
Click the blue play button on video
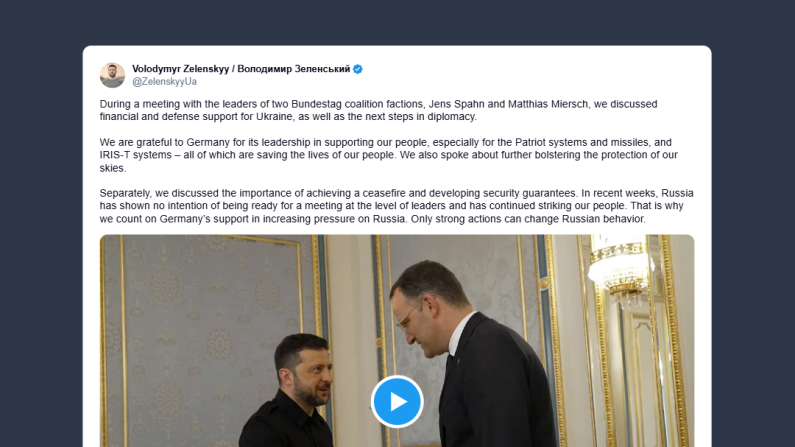[x=397, y=401]
